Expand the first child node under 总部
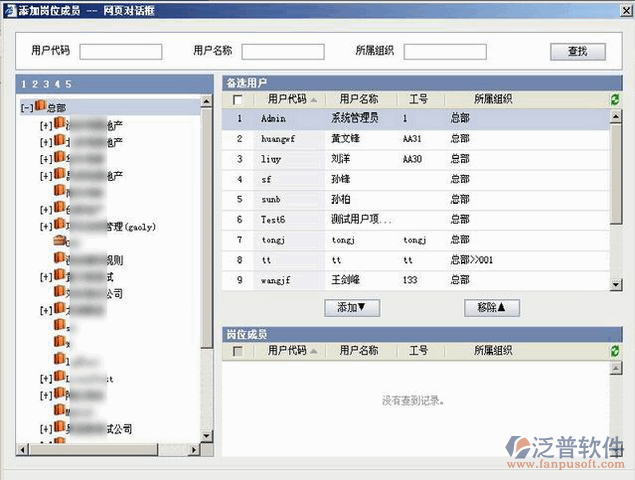Viewport: 635px width, 480px height. tap(45, 125)
